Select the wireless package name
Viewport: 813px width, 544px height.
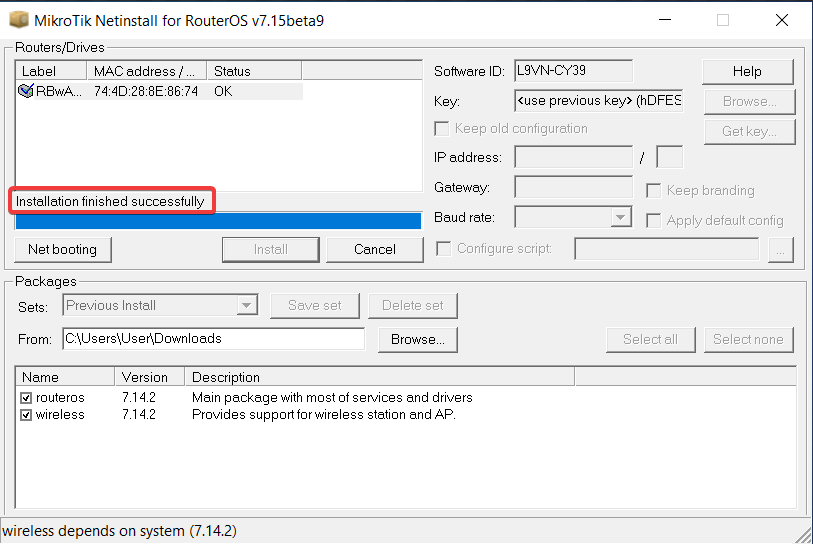point(60,415)
